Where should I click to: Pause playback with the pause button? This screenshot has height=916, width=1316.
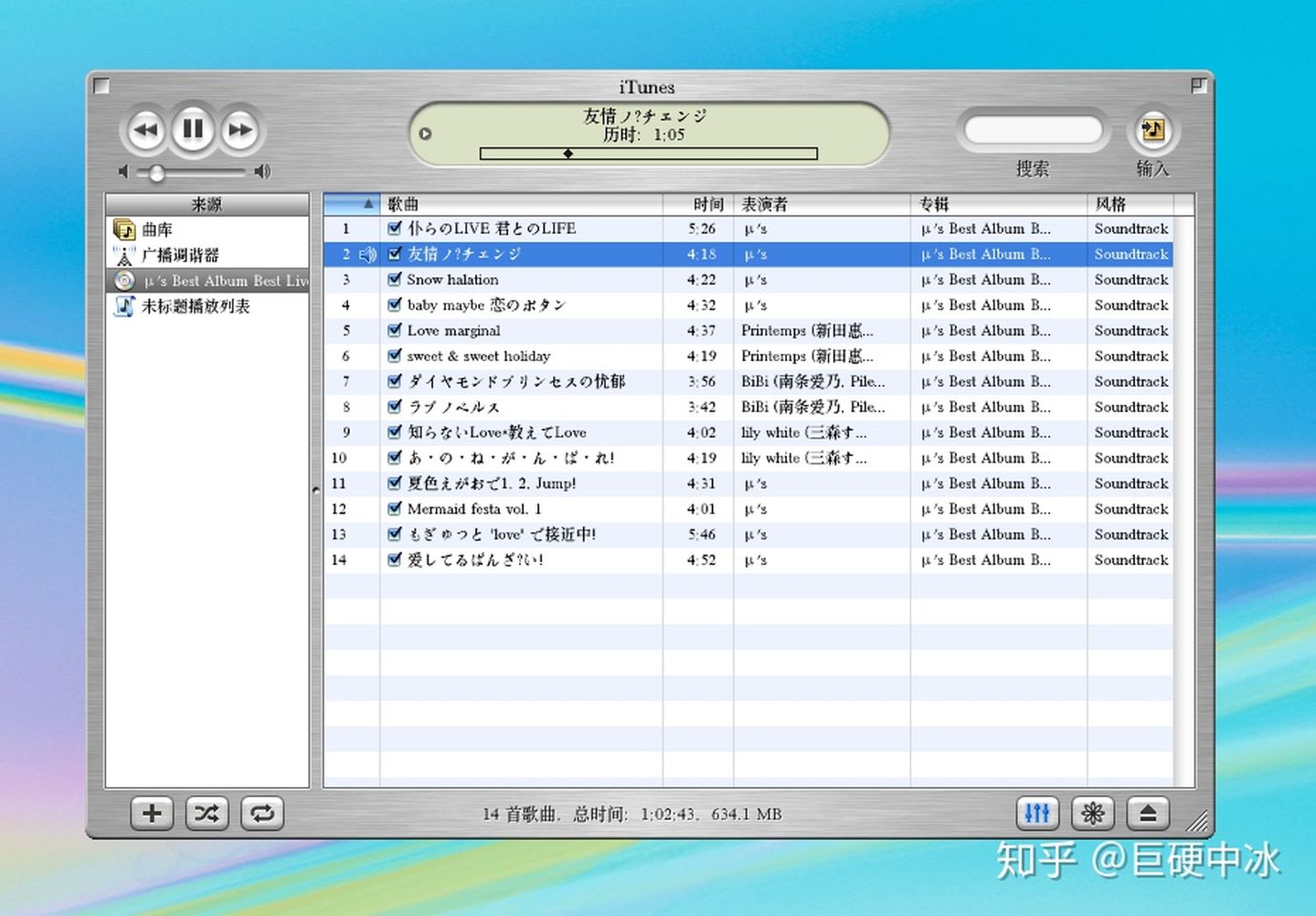tap(193, 130)
